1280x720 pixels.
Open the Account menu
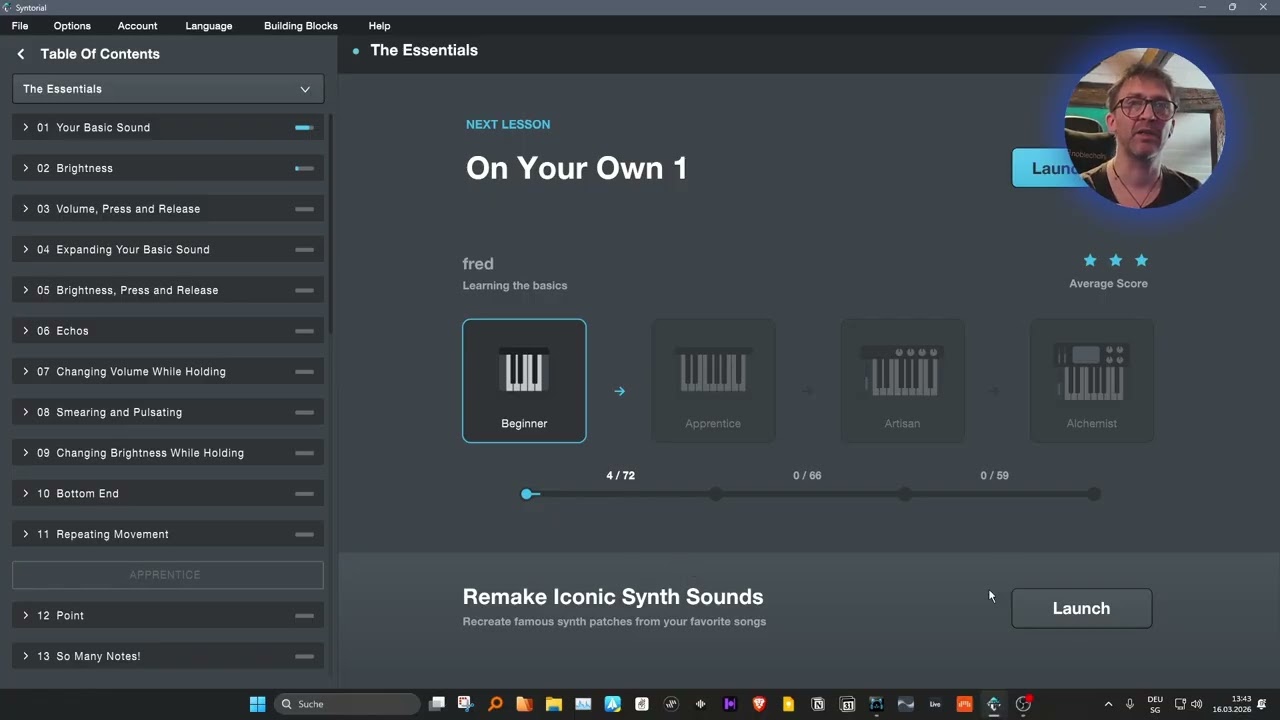pos(137,26)
